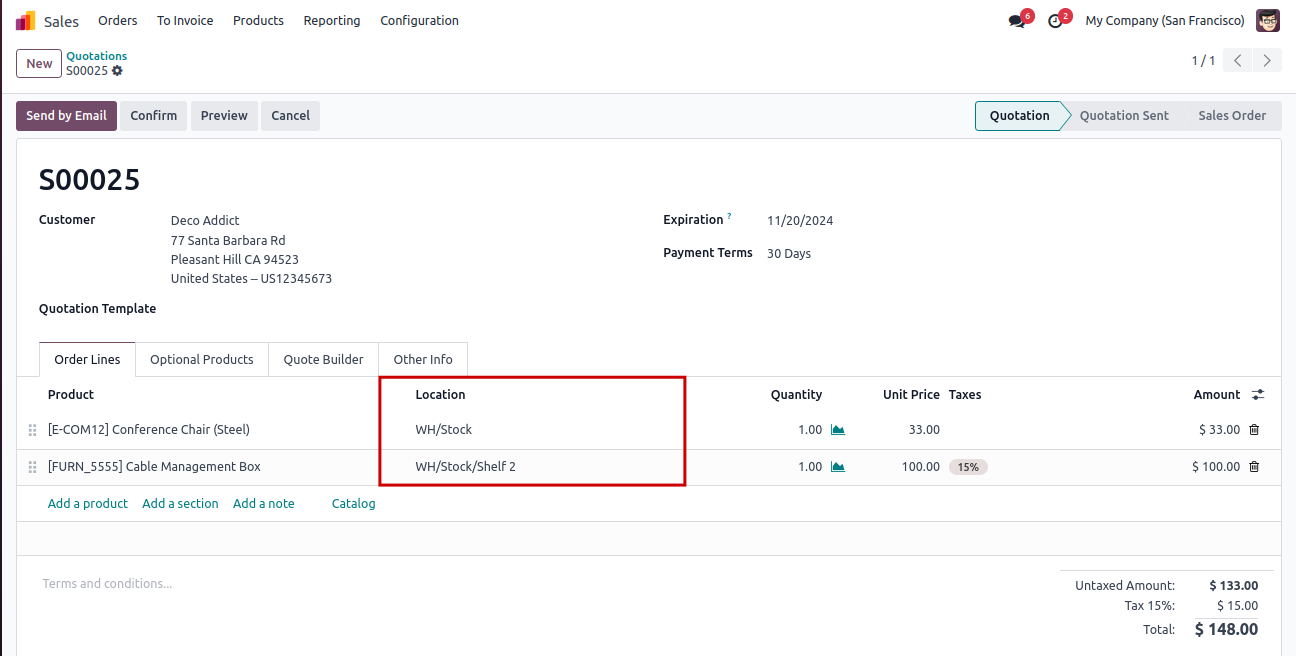Open the user avatar menu

[1268, 20]
